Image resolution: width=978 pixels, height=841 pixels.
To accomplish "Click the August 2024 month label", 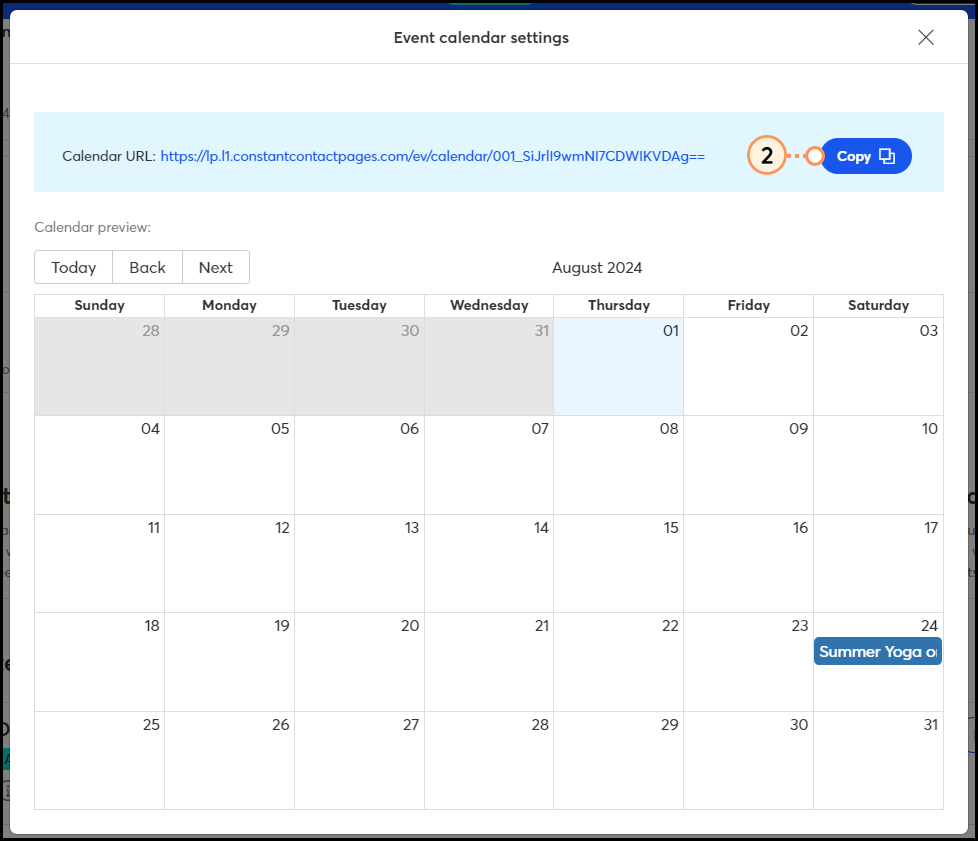I will [x=597, y=268].
